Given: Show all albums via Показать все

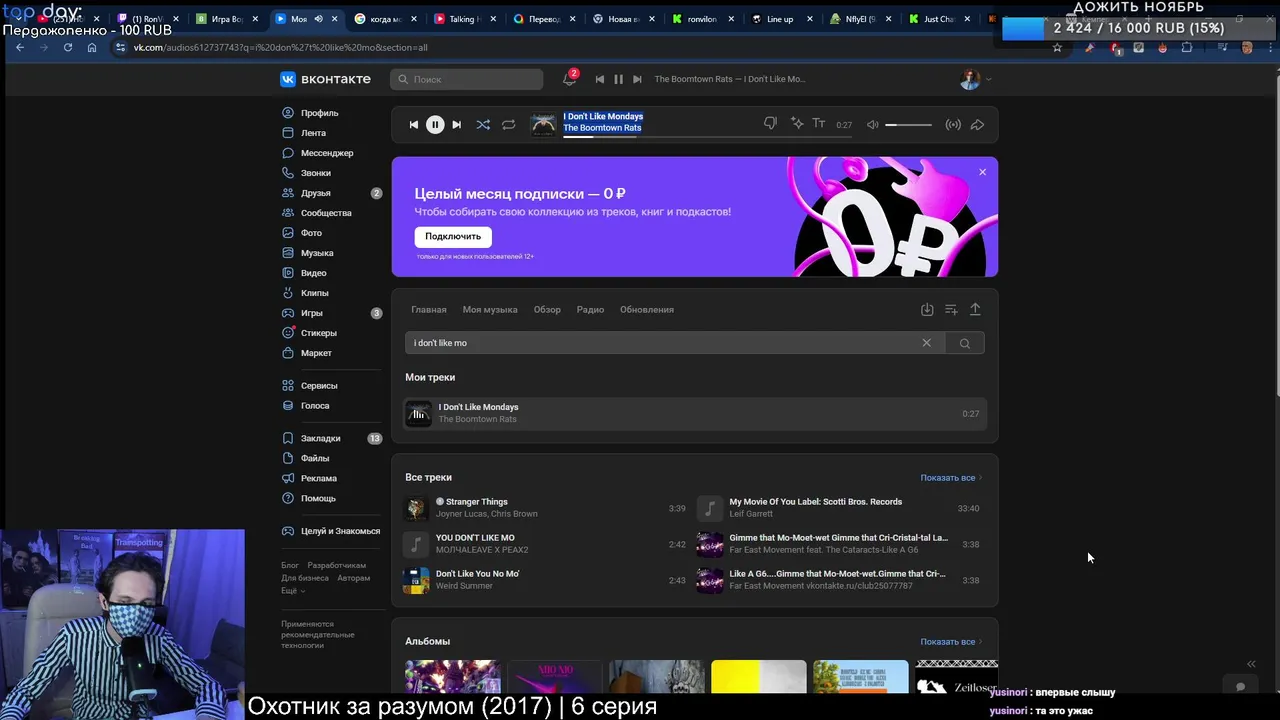Looking at the screenshot, I should (x=950, y=642).
